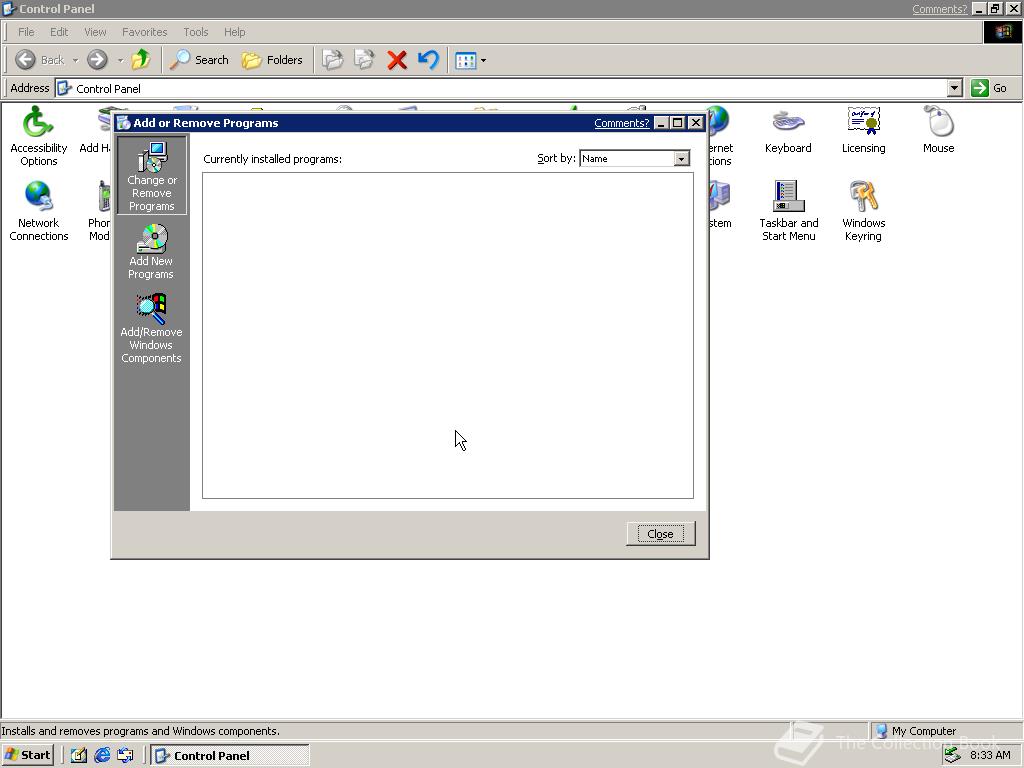
Task: Click the blue Undo toolbar icon
Action: [x=428, y=60]
